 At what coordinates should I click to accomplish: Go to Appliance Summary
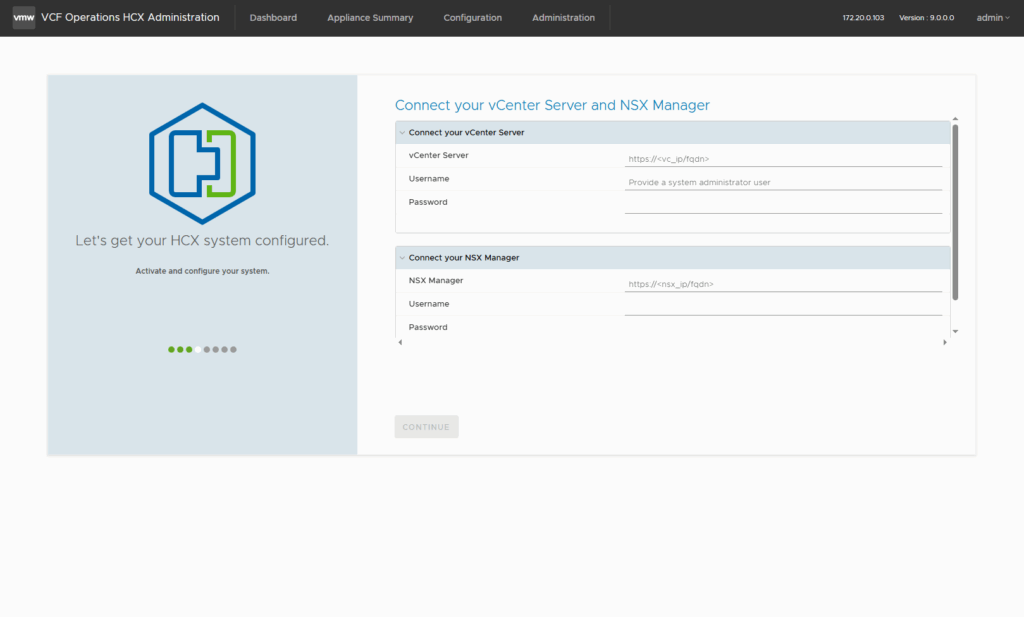370,18
